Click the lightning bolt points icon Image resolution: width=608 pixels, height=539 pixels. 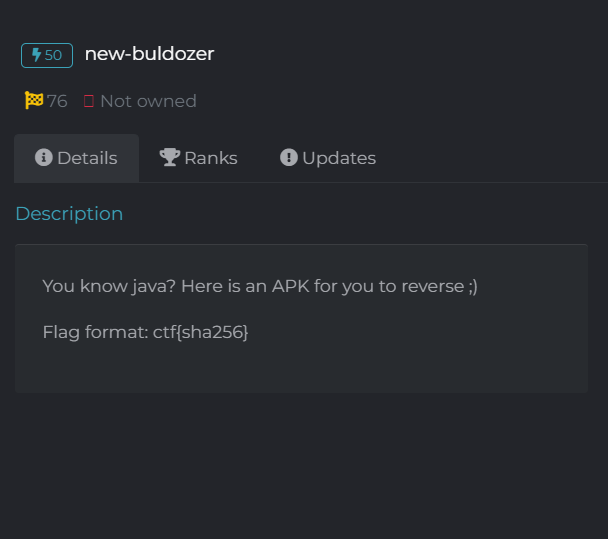(36, 55)
